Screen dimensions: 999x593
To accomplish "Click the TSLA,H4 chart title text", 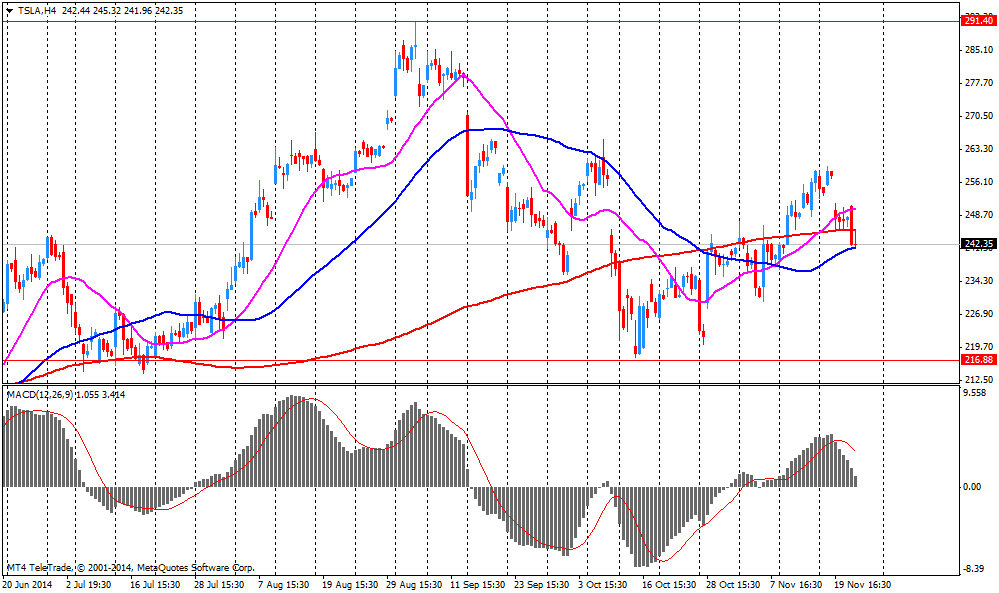I will 38,10.
